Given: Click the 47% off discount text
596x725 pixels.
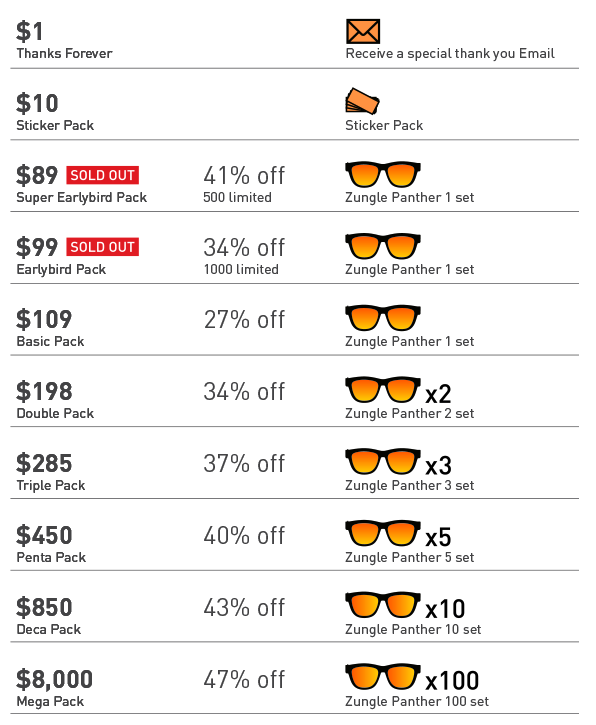Looking at the screenshot, I should click(x=244, y=680).
